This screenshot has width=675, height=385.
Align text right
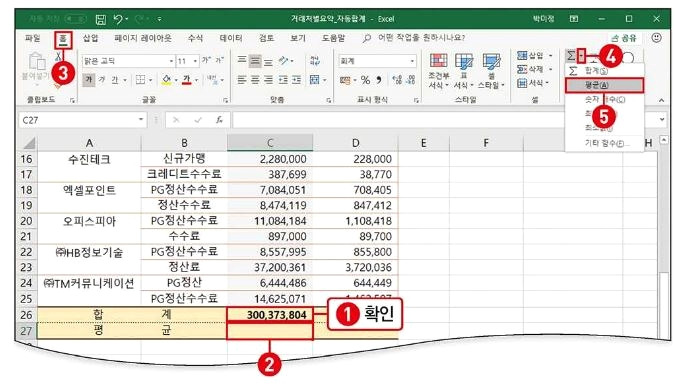pos(269,80)
